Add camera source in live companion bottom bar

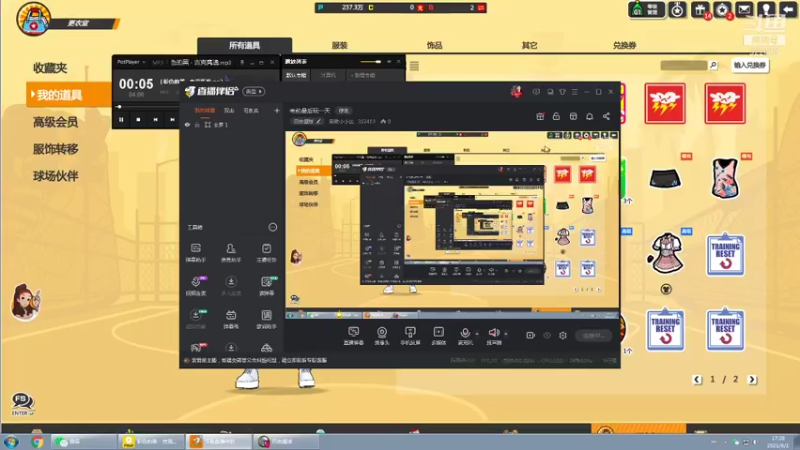[382, 336]
